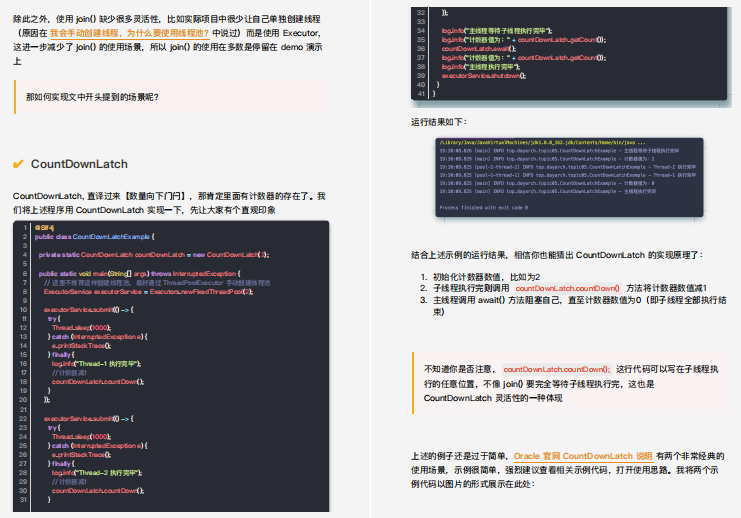Click the paragraph starting 除此之外，使用 join()
Image resolution: width=741 pixels, height=518 pixels.
coord(168,40)
